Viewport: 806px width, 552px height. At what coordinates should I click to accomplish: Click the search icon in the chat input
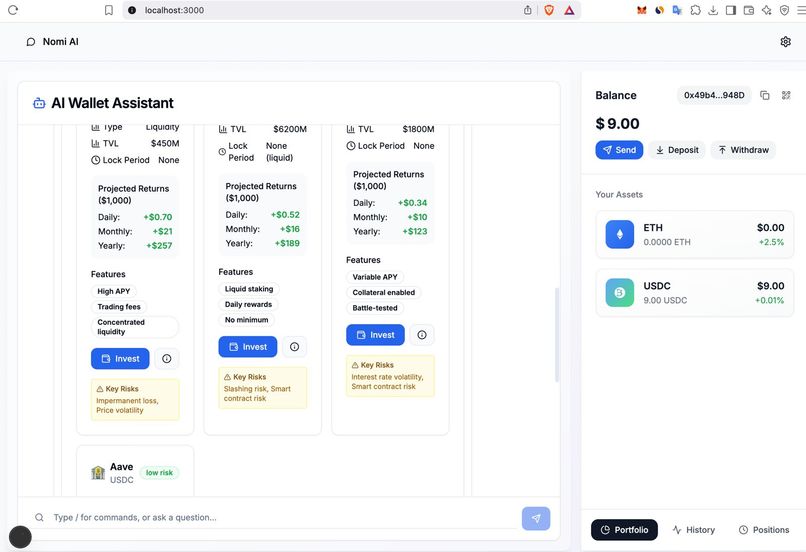pos(39,517)
